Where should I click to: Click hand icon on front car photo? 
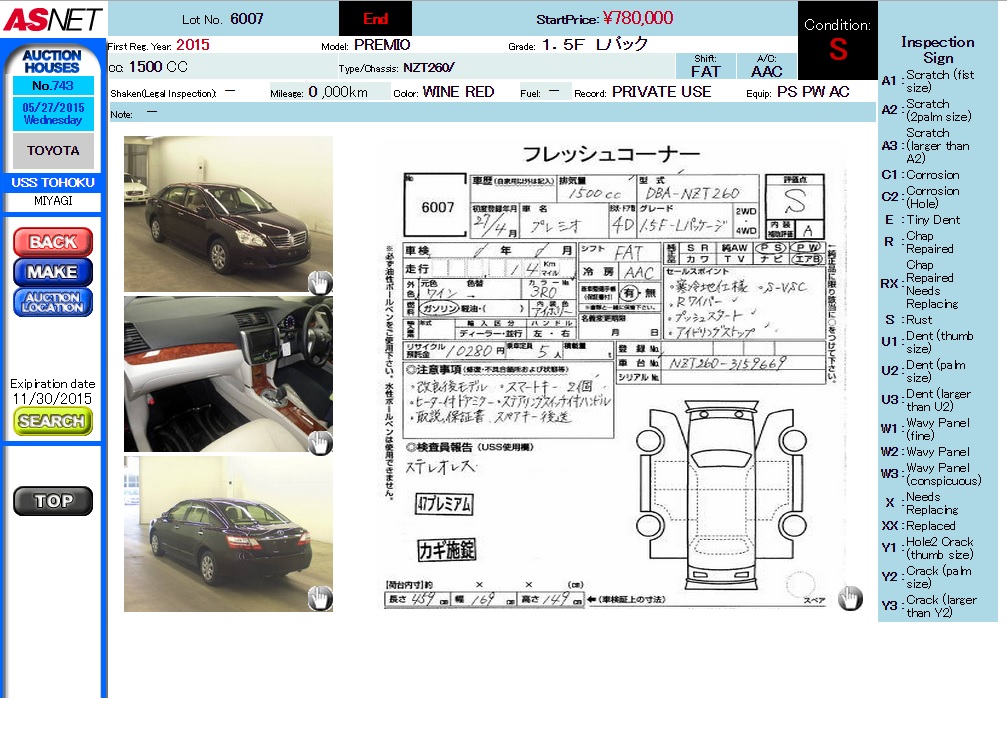coord(319,282)
